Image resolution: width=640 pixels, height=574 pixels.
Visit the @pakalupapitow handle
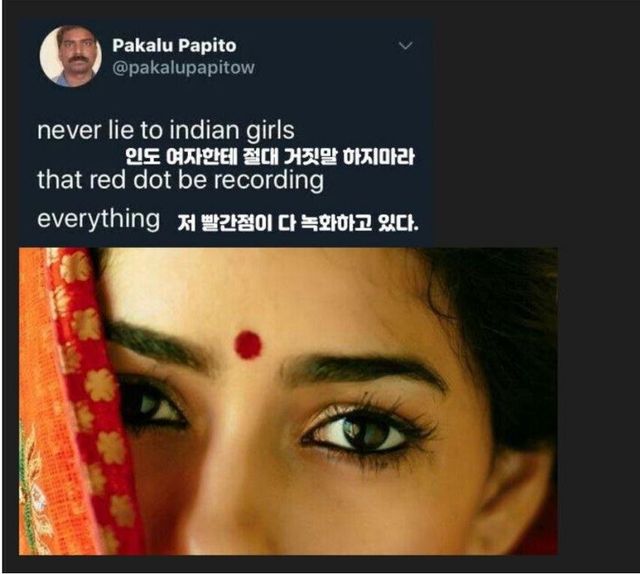click(183, 68)
